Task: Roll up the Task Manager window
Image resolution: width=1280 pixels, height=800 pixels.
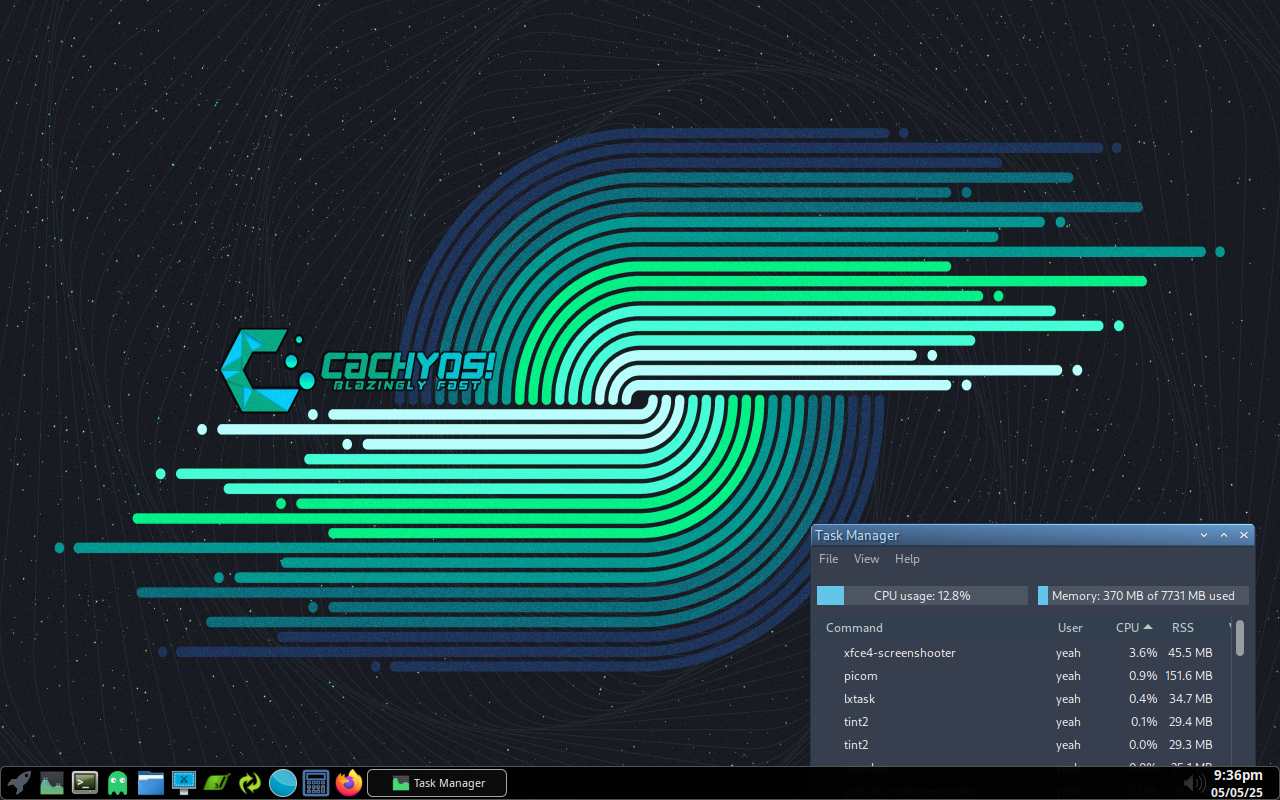Action: [x=1204, y=535]
